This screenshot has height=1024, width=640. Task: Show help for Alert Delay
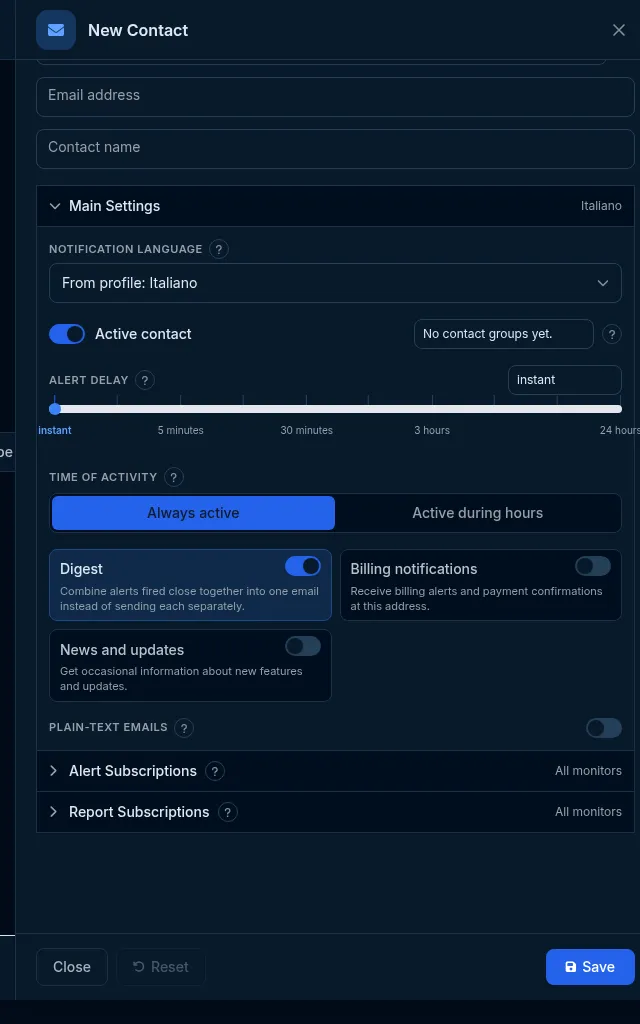[145, 380]
